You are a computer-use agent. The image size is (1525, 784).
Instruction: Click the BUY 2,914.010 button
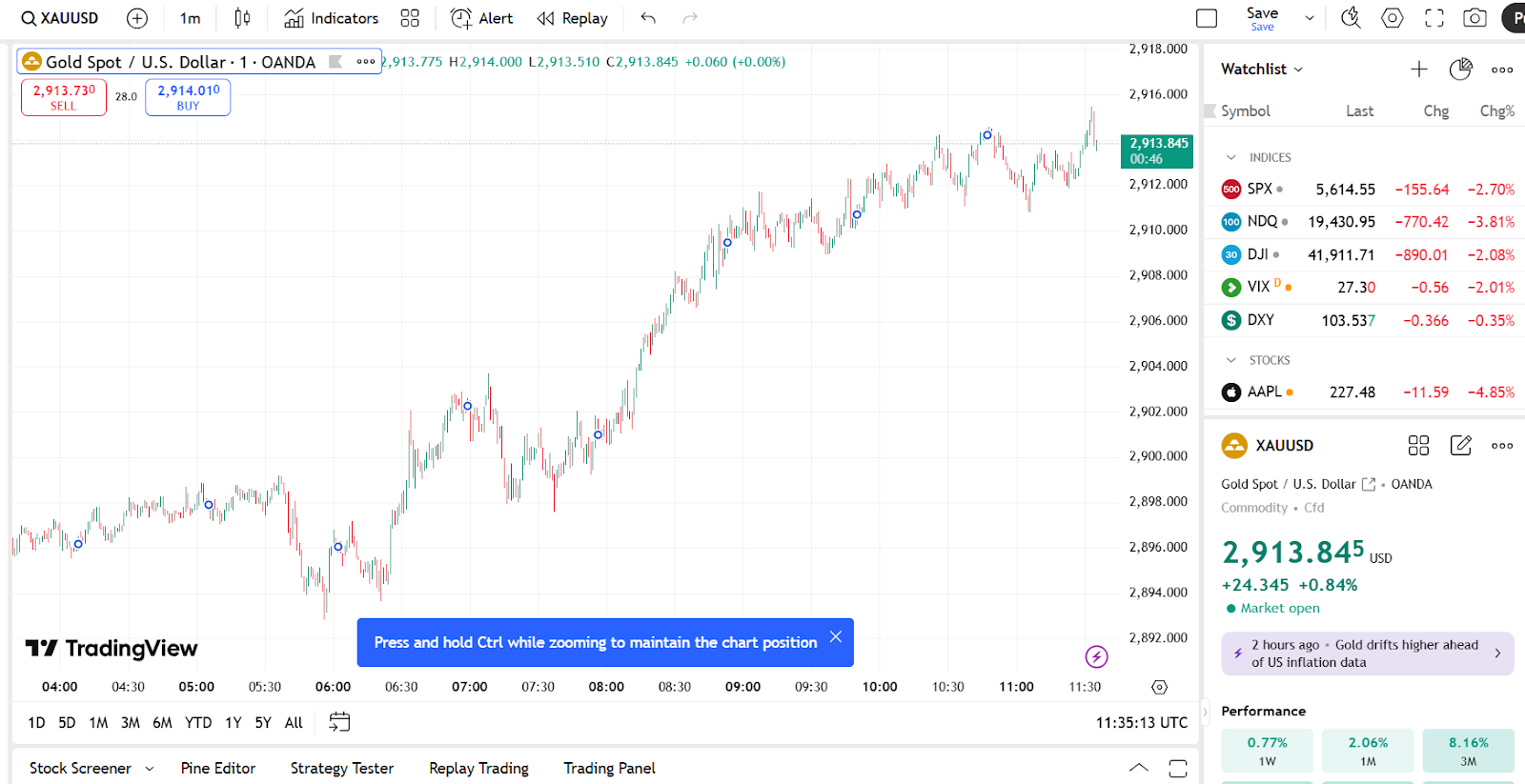point(188,97)
